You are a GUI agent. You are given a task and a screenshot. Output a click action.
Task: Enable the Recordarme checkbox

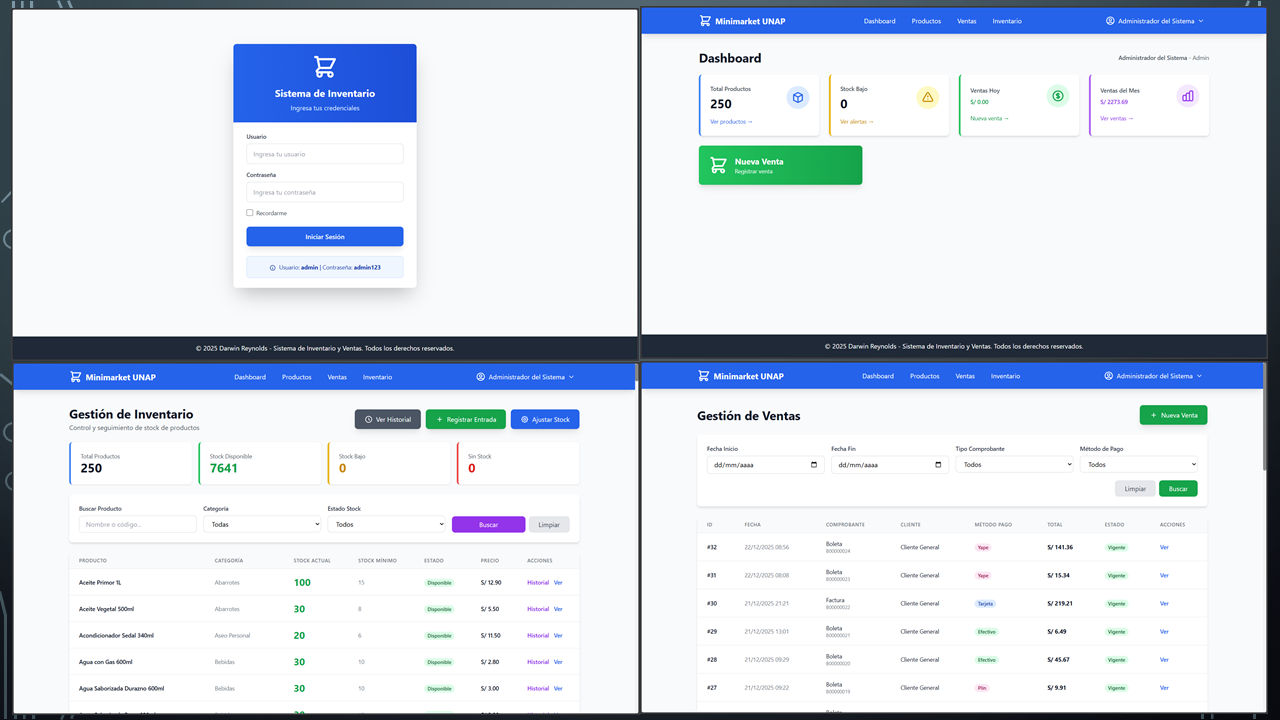(250, 213)
